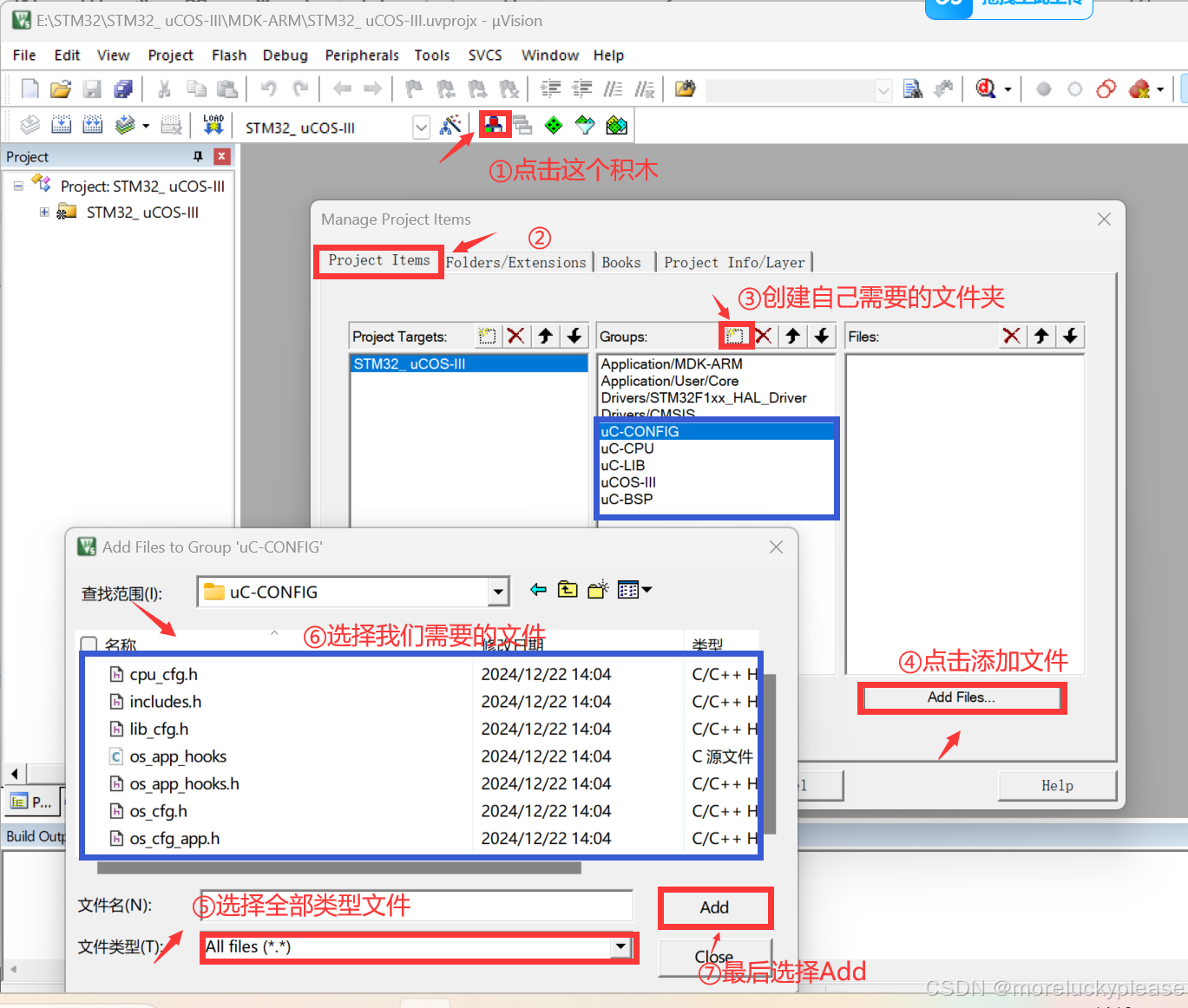Navigate backwards with left arrow
The height and width of the screenshot is (1008, 1188).
click(x=342, y=88)
